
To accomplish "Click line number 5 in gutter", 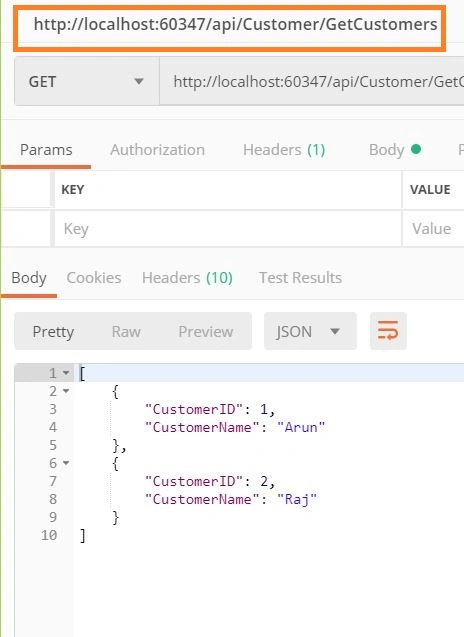I will coord(53,445).
